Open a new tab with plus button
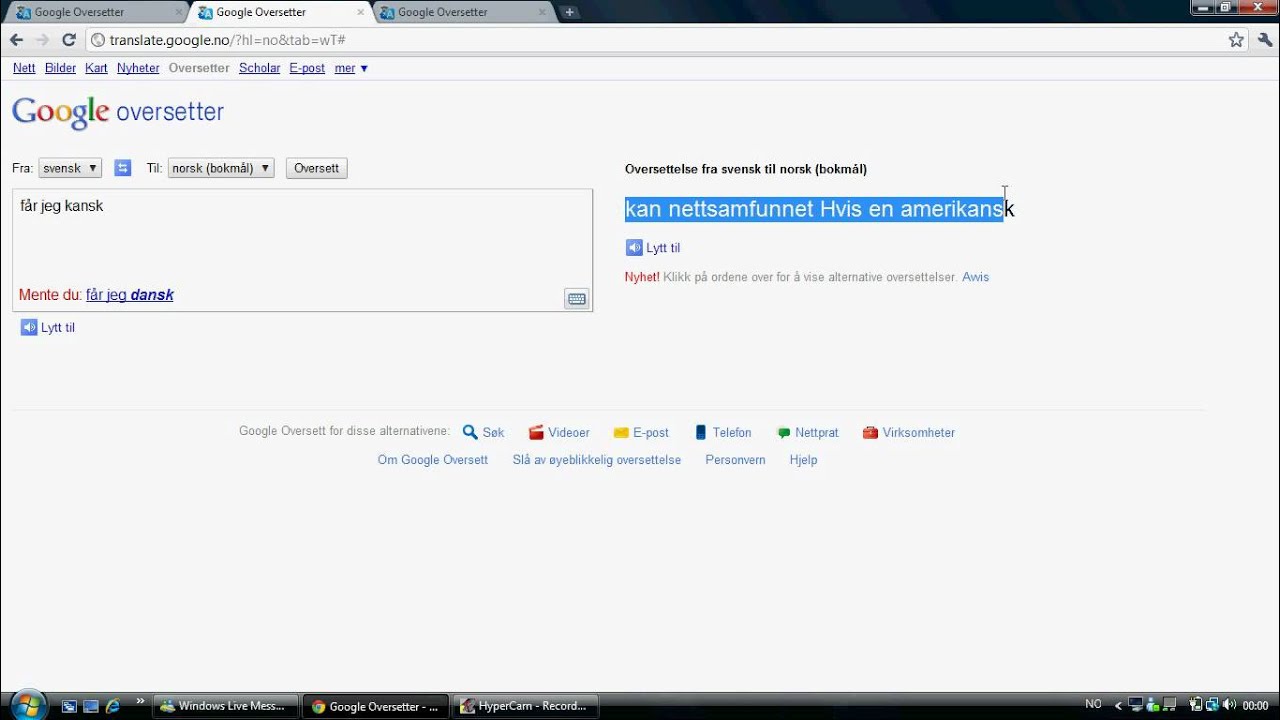The image size is (1280, 720). click(569, 12)
